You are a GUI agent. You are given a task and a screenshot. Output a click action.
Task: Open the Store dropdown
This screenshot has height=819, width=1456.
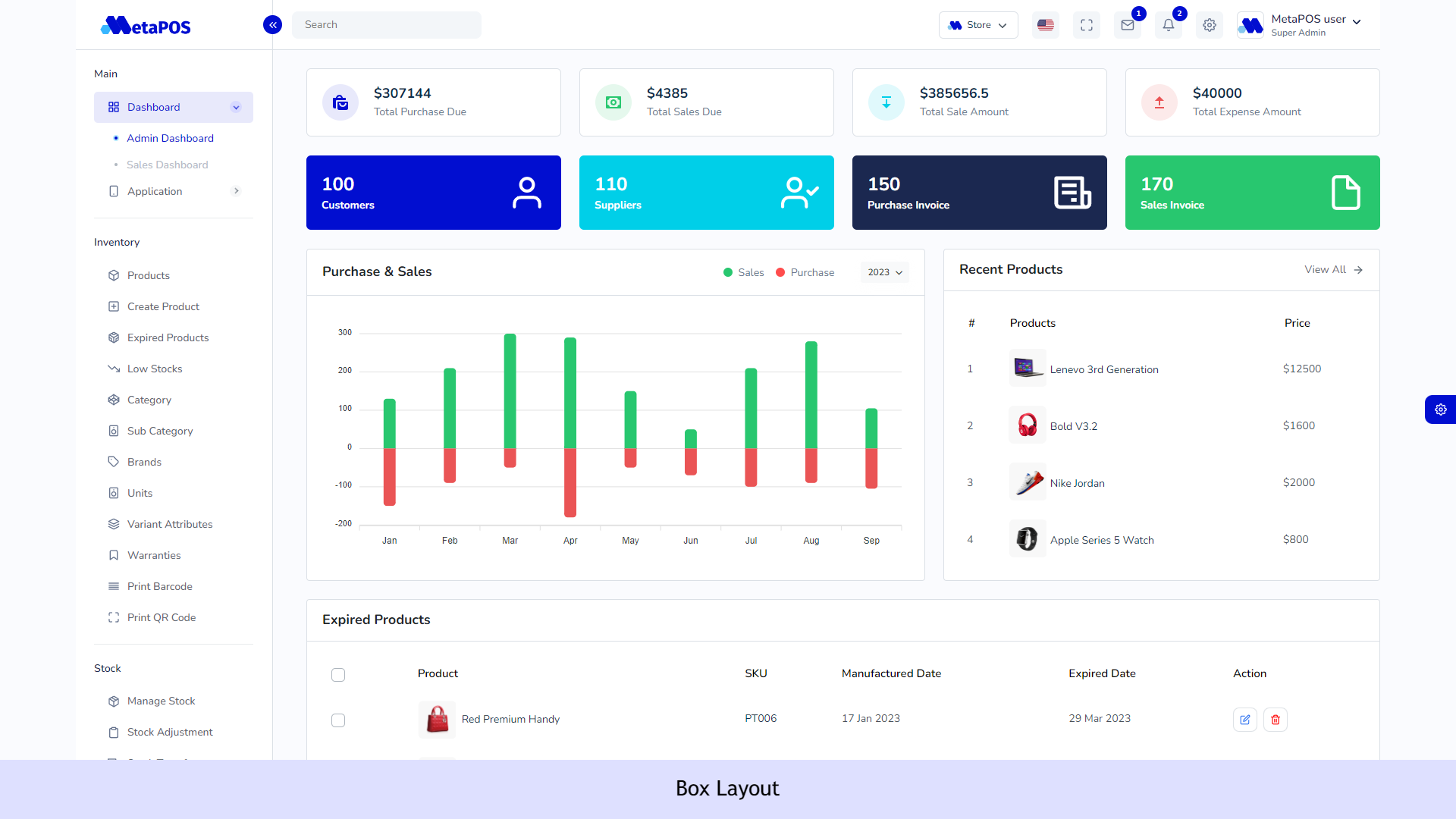[x=978, y=25]
